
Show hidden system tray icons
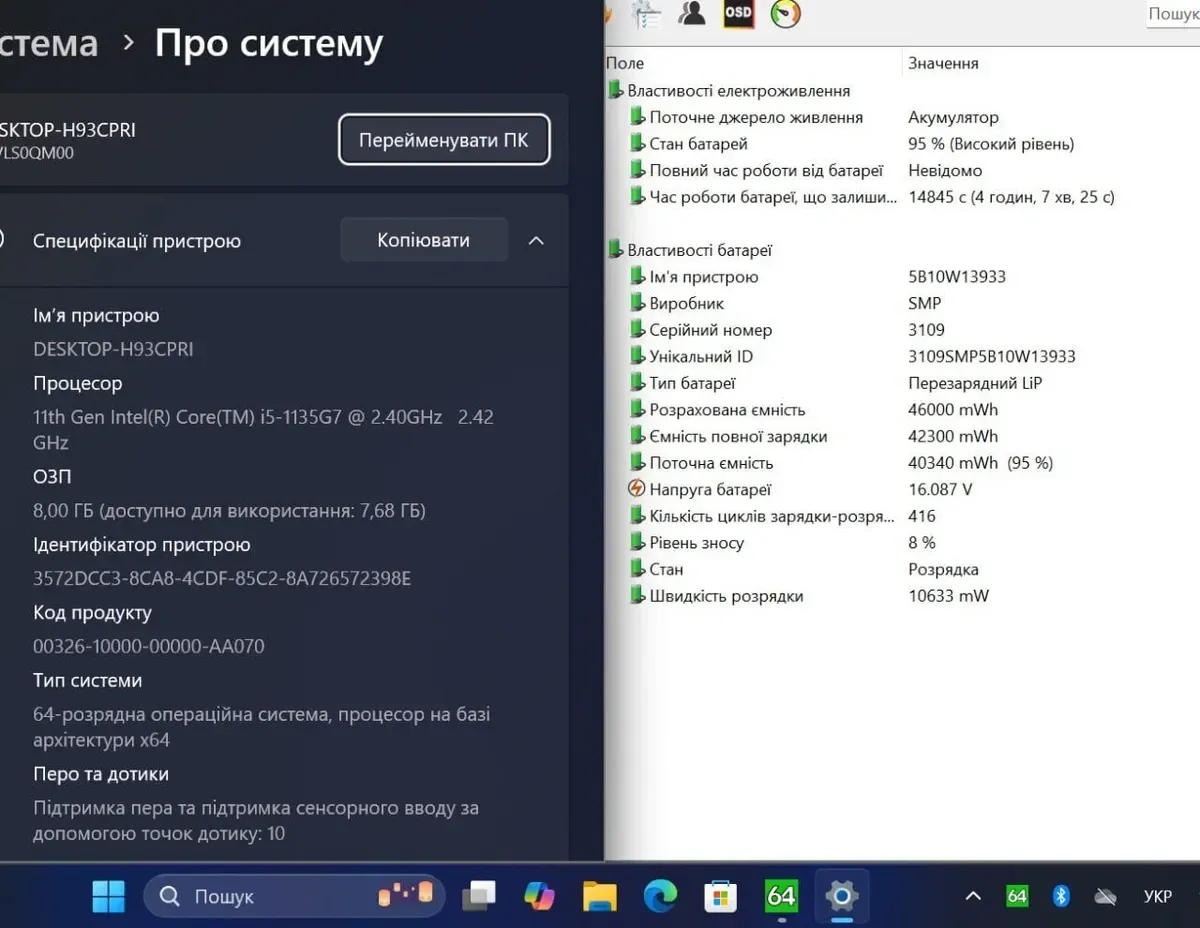pos(973,896)
